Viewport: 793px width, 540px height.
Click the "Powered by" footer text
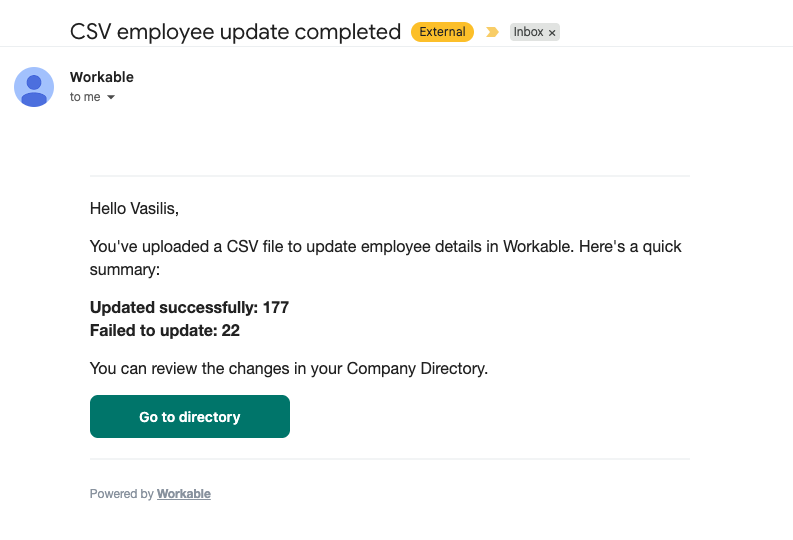tap(121, 494)
